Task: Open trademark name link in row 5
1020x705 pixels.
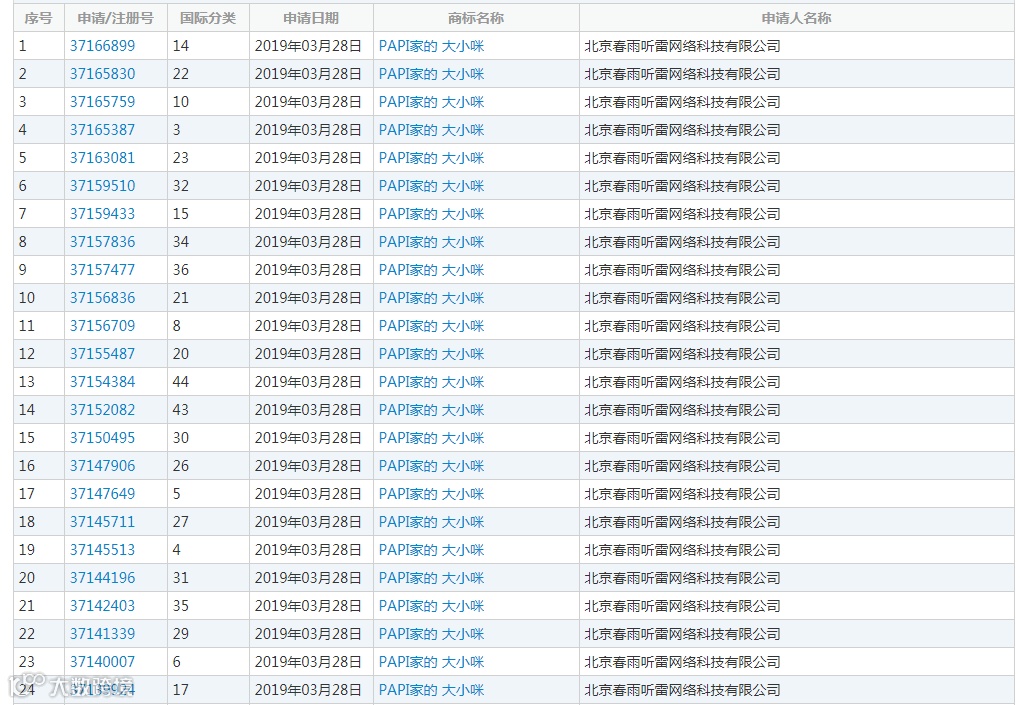Action: coord(431,158)
